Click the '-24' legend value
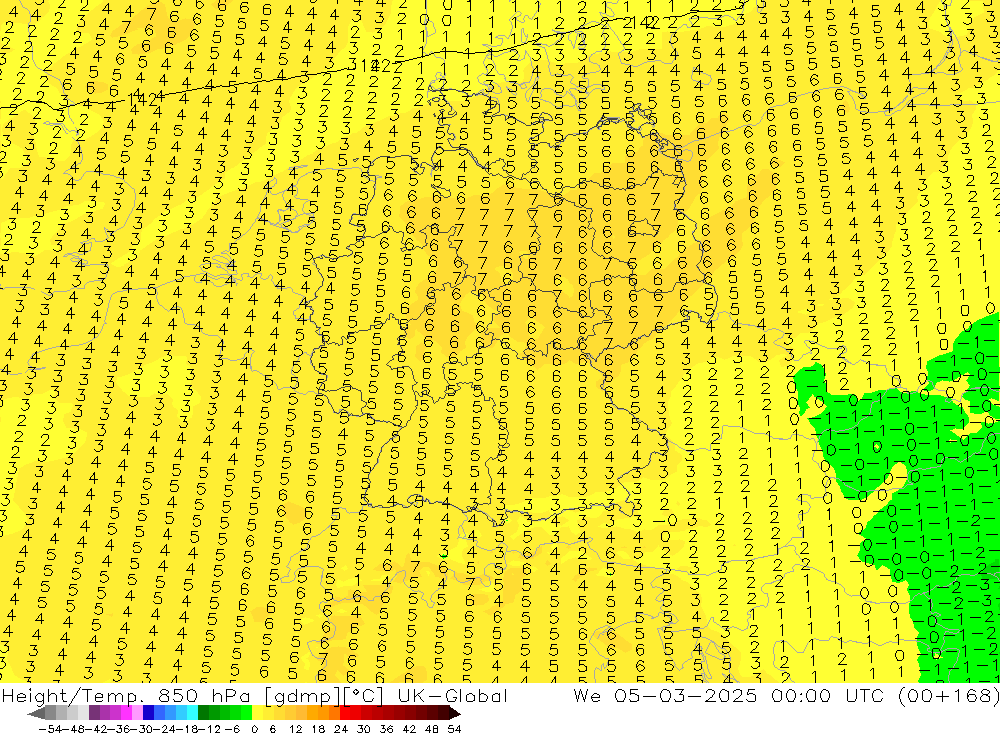 point(164,729)
